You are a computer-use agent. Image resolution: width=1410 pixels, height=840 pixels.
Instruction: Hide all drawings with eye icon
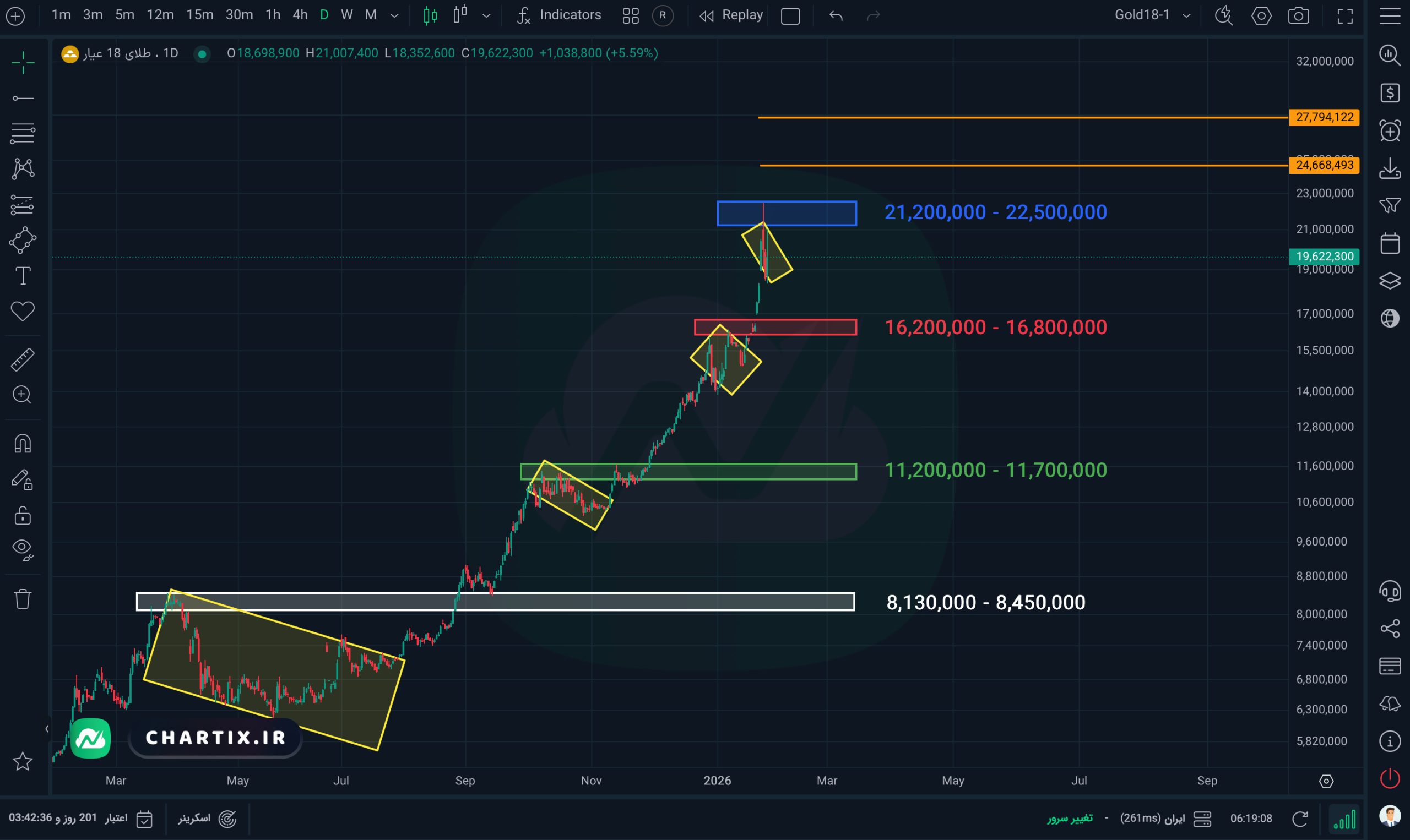[23, 549]
